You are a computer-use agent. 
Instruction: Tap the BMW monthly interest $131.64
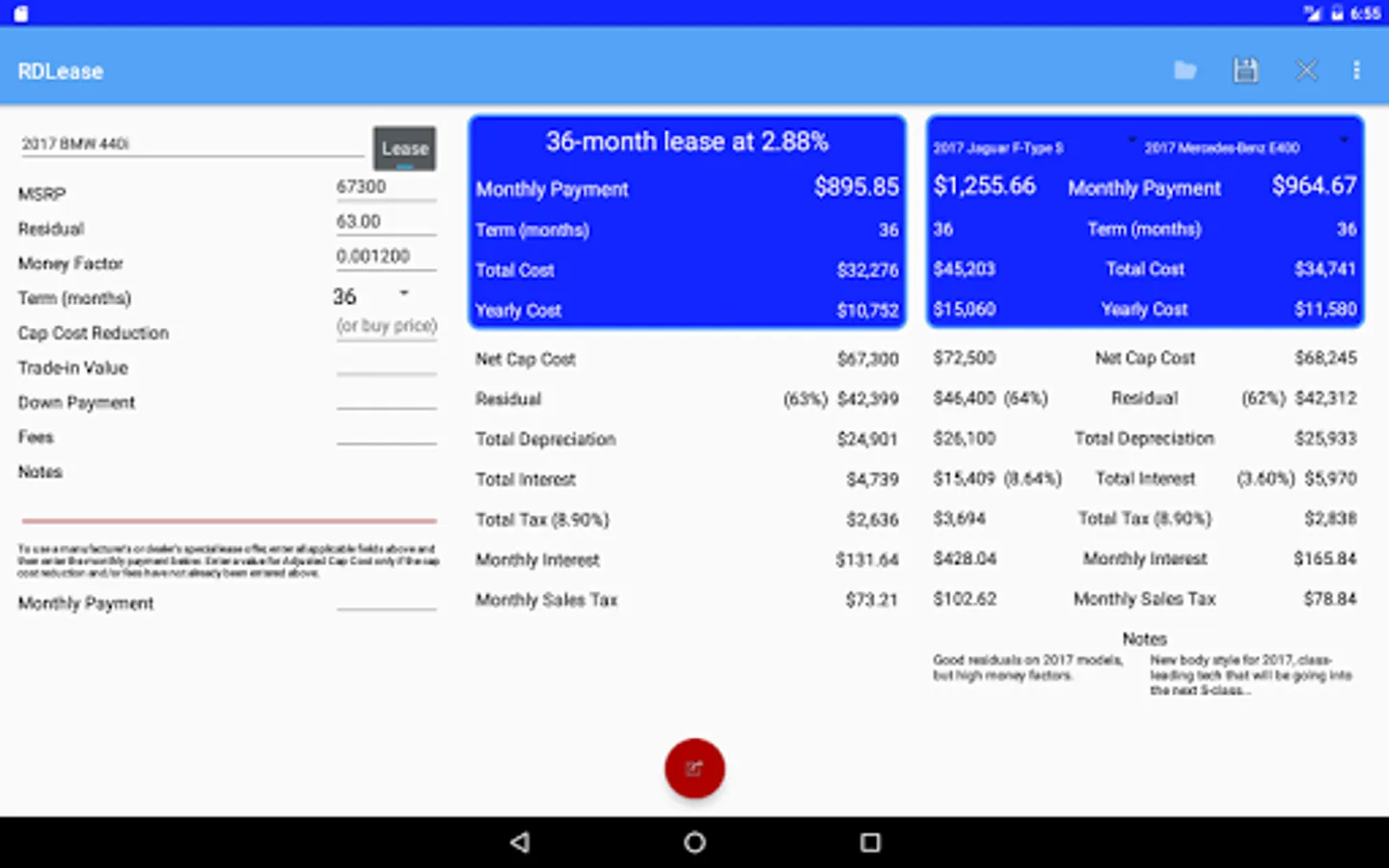click(867, 559)
